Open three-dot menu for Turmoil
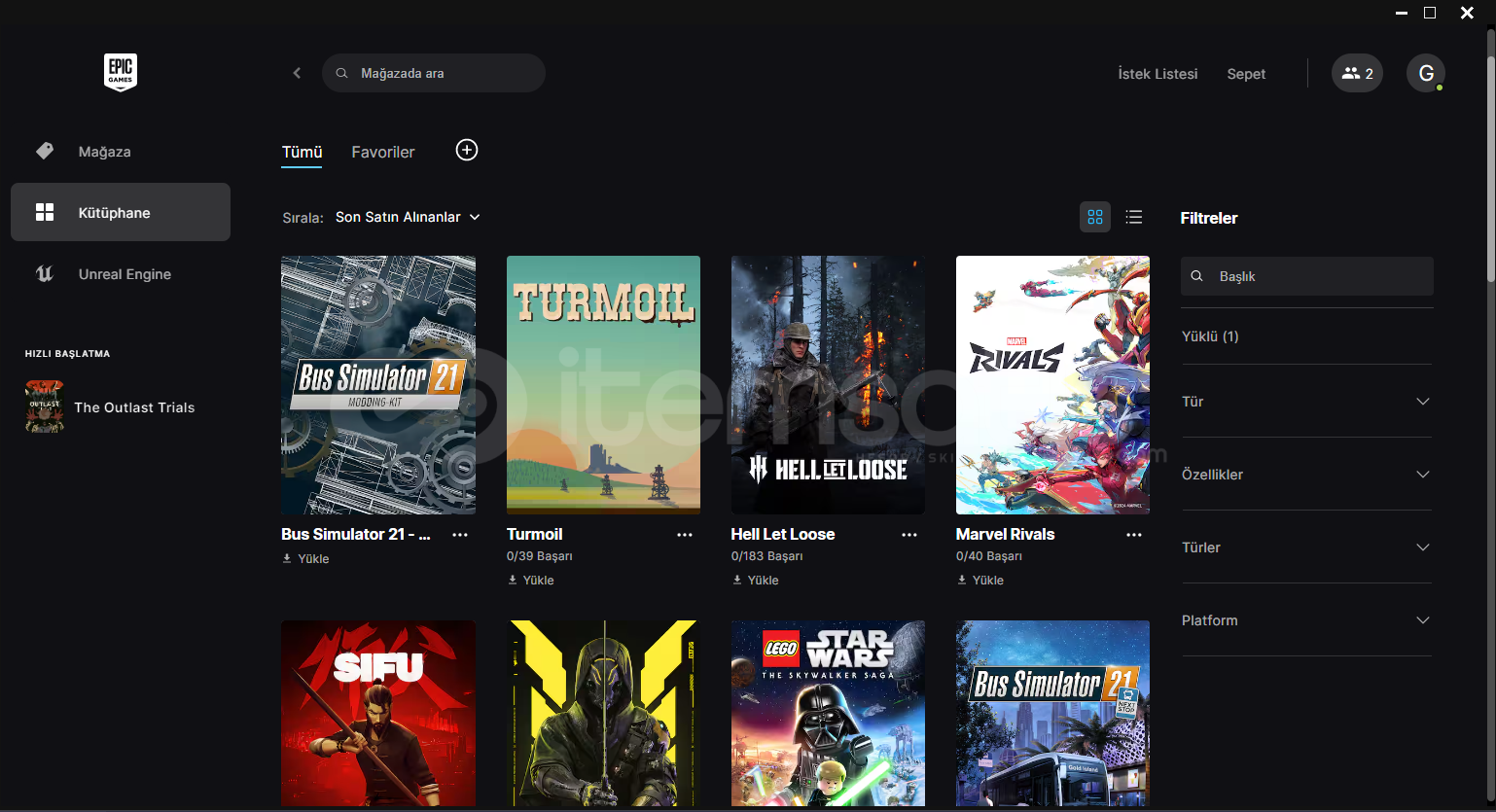 (x=685, y=535)
